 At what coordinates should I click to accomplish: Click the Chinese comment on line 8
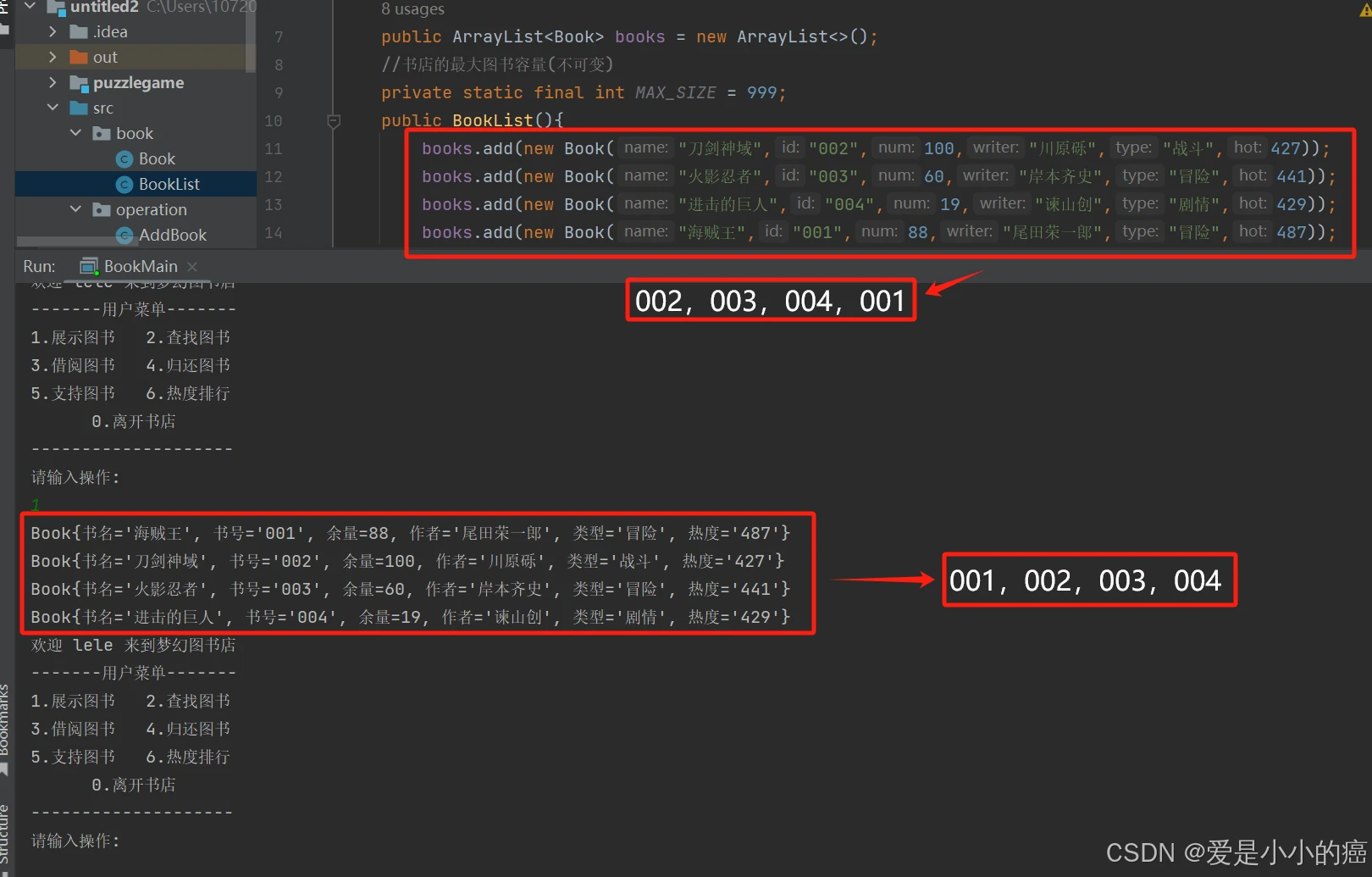click(x=497, y=64)
